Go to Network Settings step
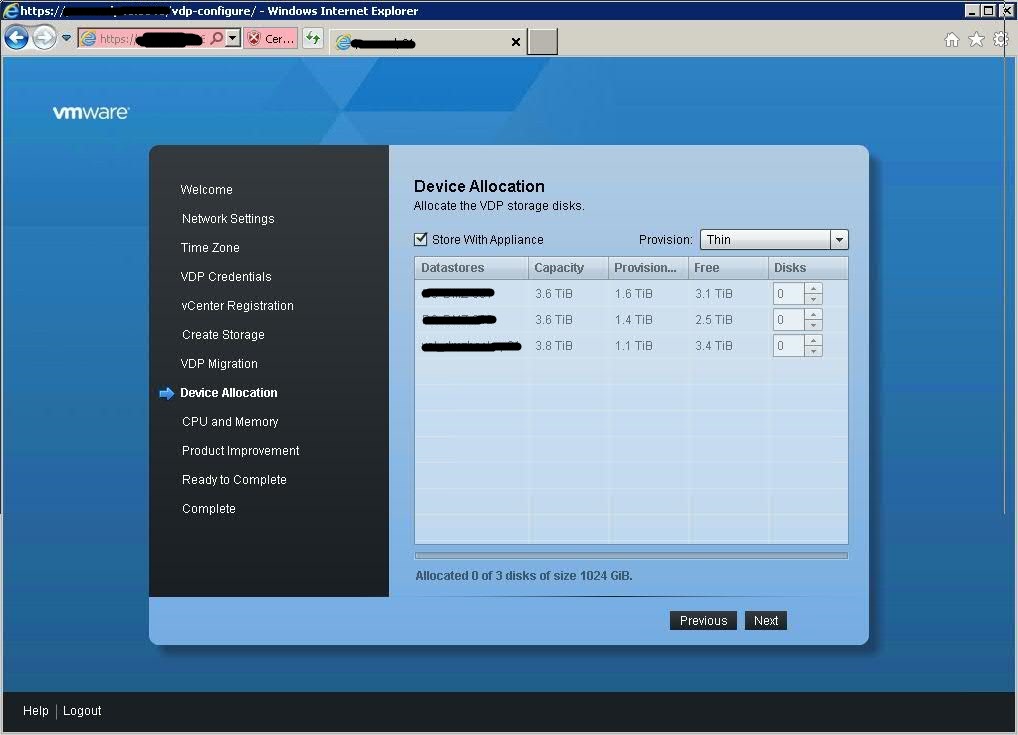 (228, 219)
